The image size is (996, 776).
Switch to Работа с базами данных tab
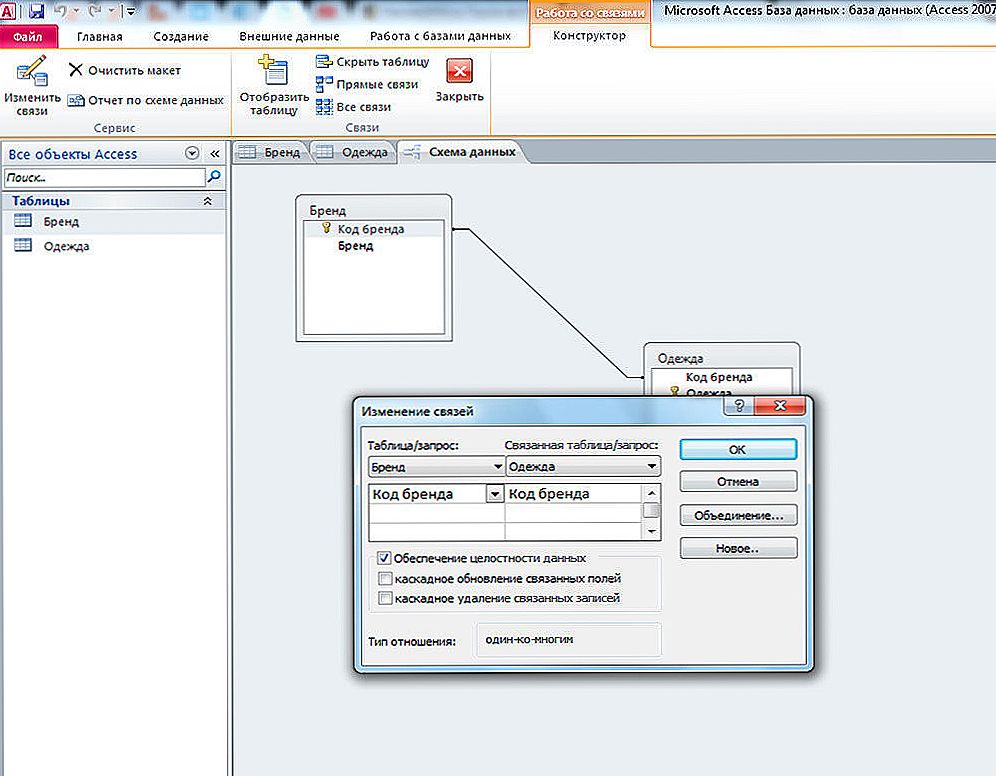tap(440, 36)
